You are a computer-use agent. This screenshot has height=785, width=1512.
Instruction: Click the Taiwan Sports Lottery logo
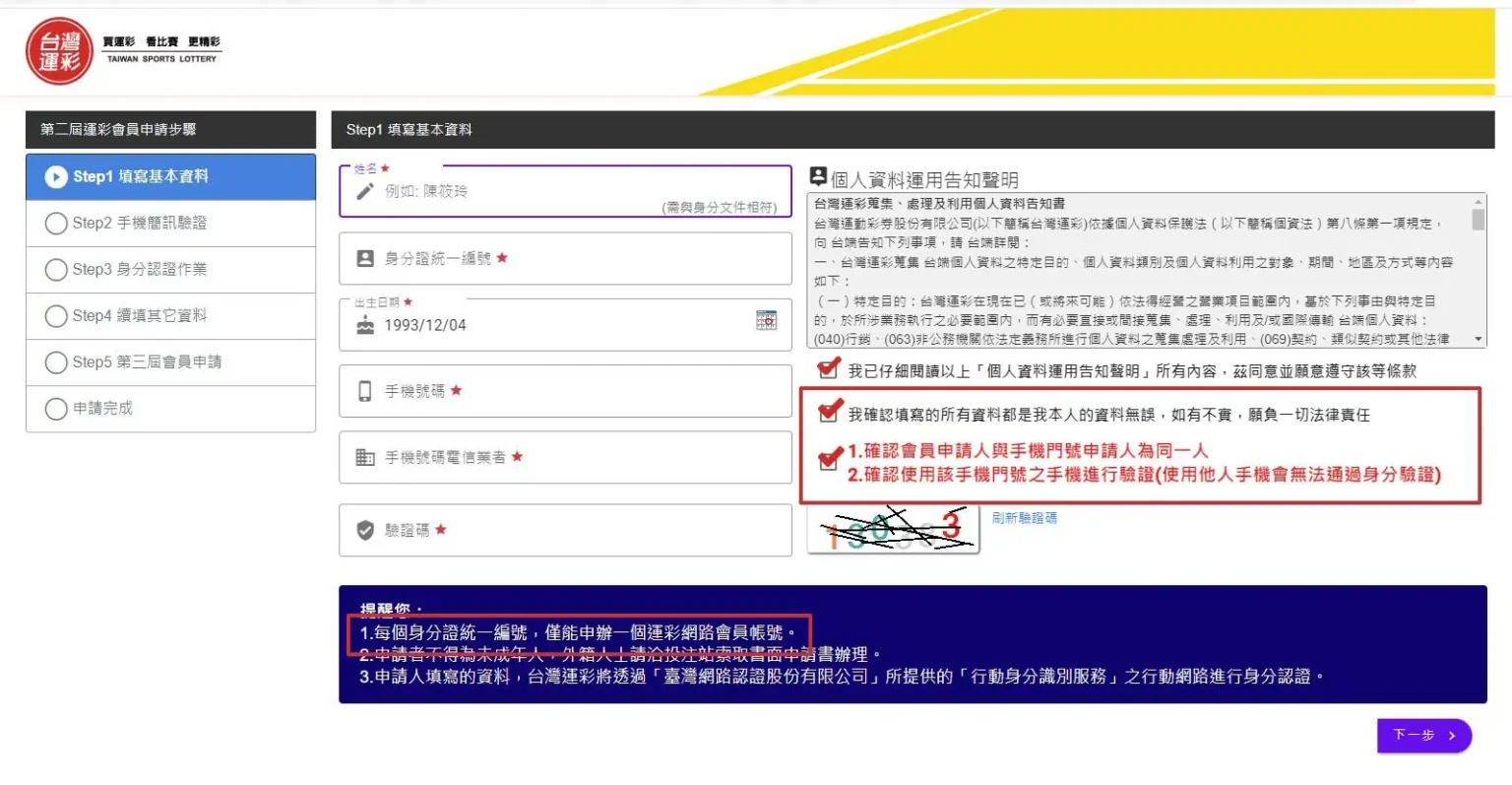pyautogui.click(x=60, y=51)
